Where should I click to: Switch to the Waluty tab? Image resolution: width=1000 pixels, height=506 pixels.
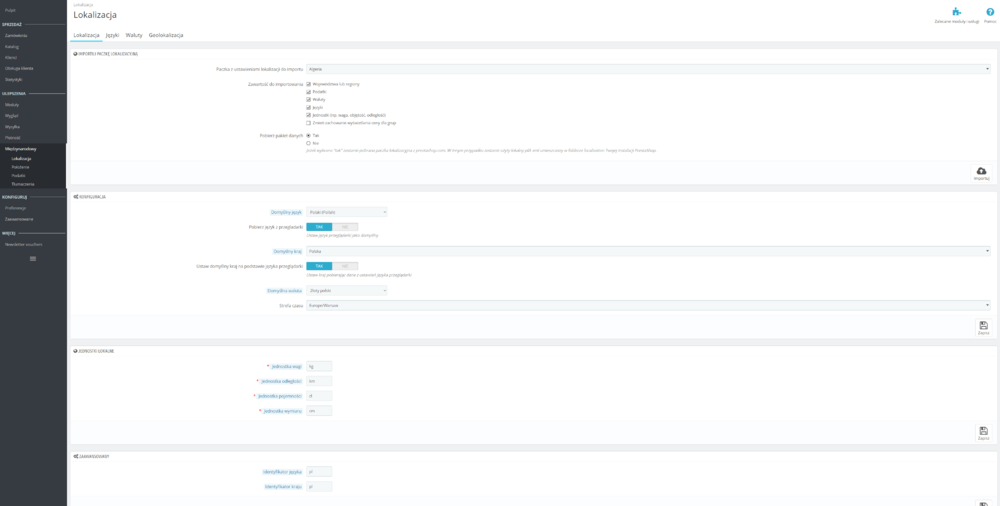(134, 35)
